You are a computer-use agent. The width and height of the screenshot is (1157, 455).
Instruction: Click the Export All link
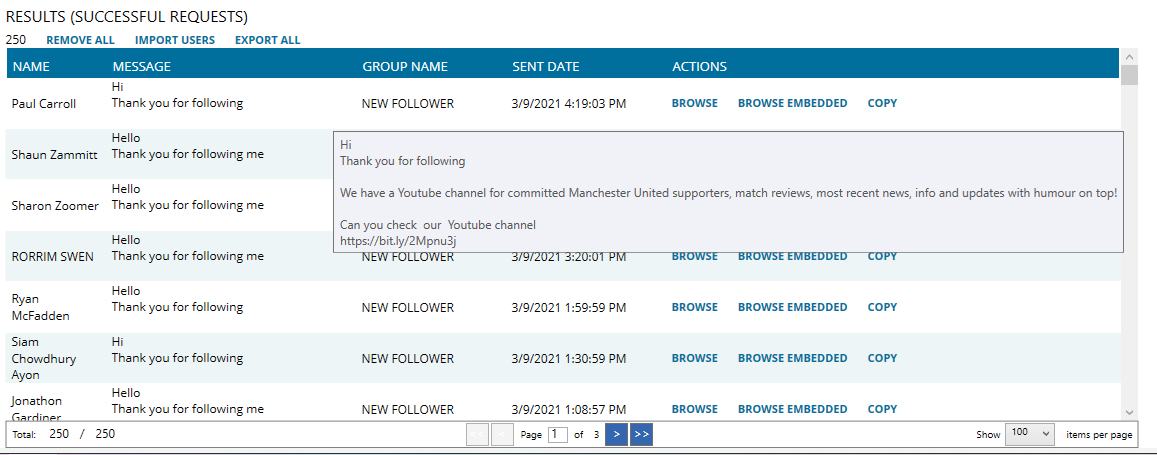268,40
